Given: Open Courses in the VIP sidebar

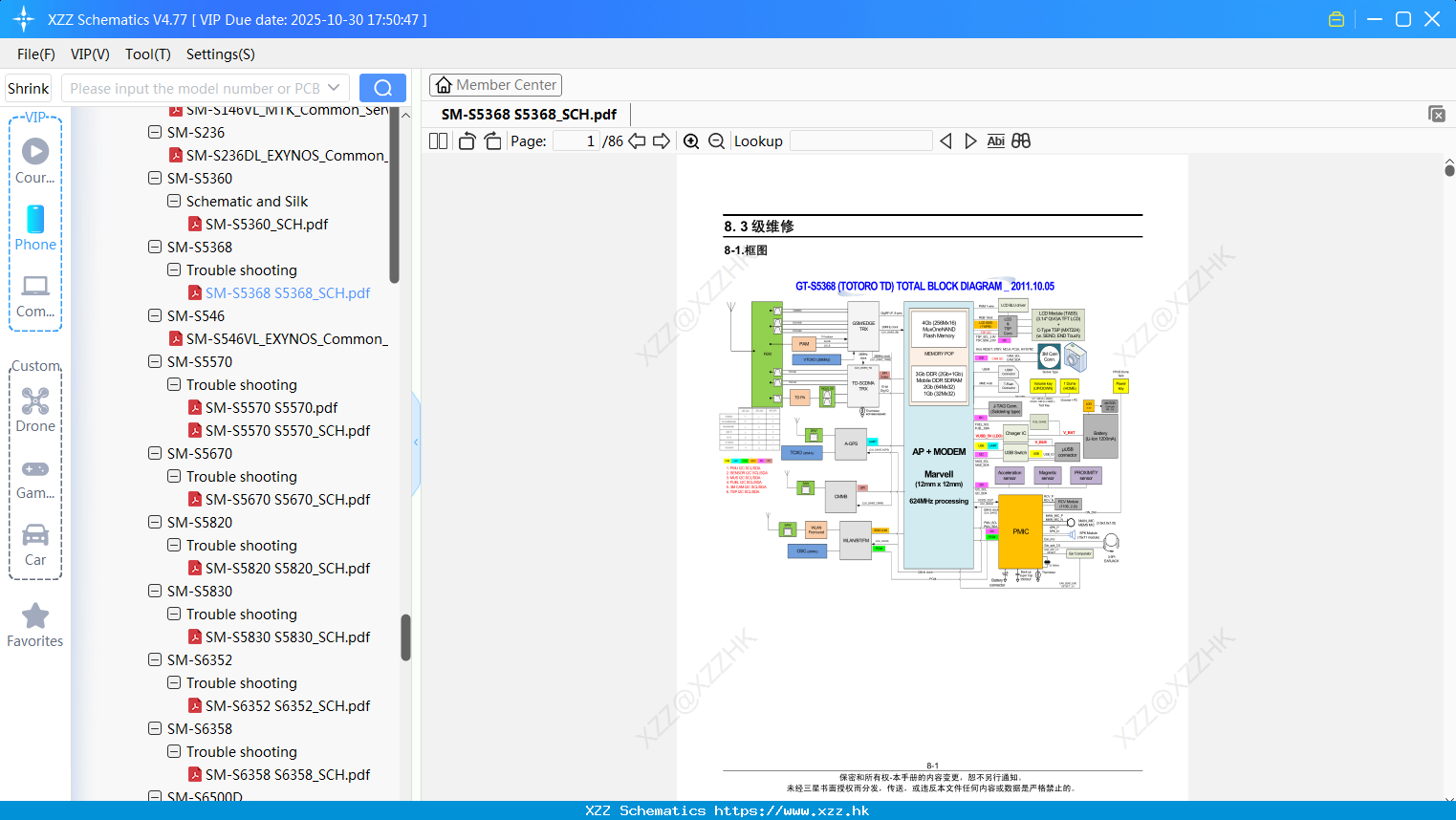Looking at the screenshot, I should (x=35, y=161).
